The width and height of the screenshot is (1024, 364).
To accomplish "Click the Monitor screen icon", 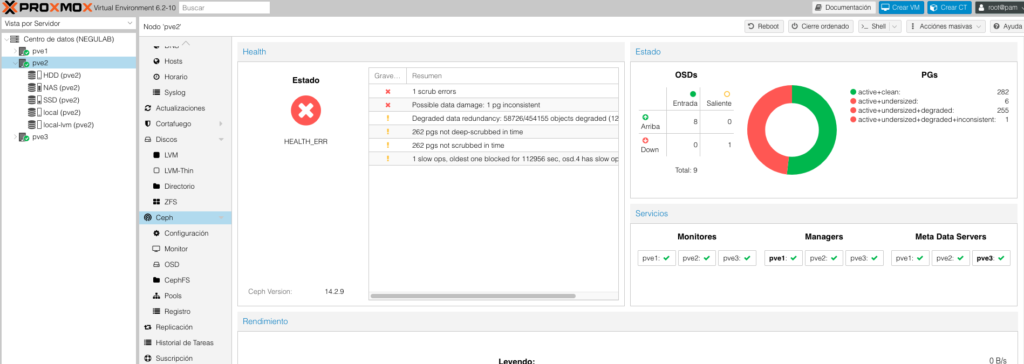I will [157, 249].
